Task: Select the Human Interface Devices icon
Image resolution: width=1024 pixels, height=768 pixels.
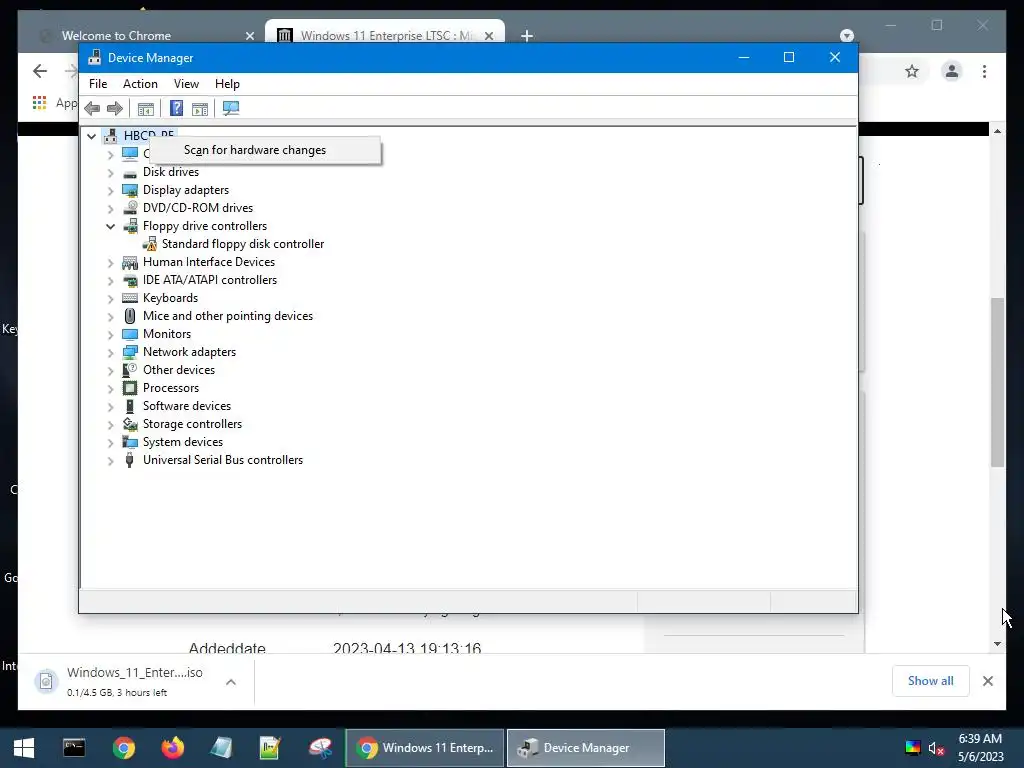Action: click(130, 262)
